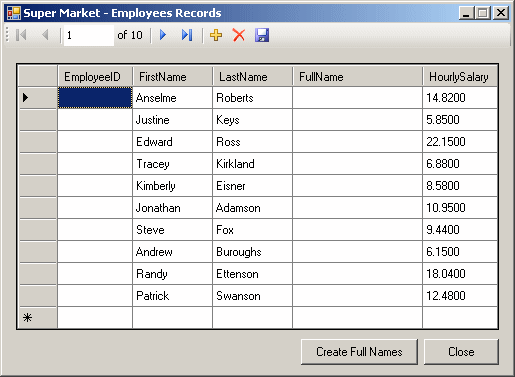Click the salary value 12.4800
The height and width of the screenshot is (377, 515).
coord(460,296)
